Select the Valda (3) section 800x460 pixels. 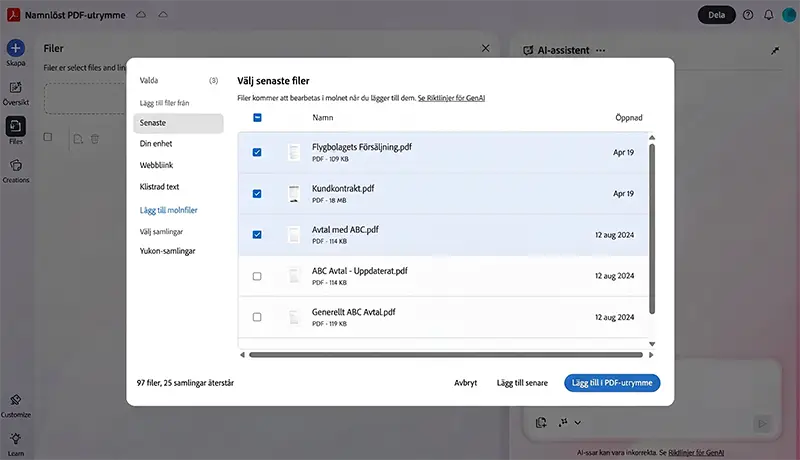pyautogui.click(x=179, y=81)
